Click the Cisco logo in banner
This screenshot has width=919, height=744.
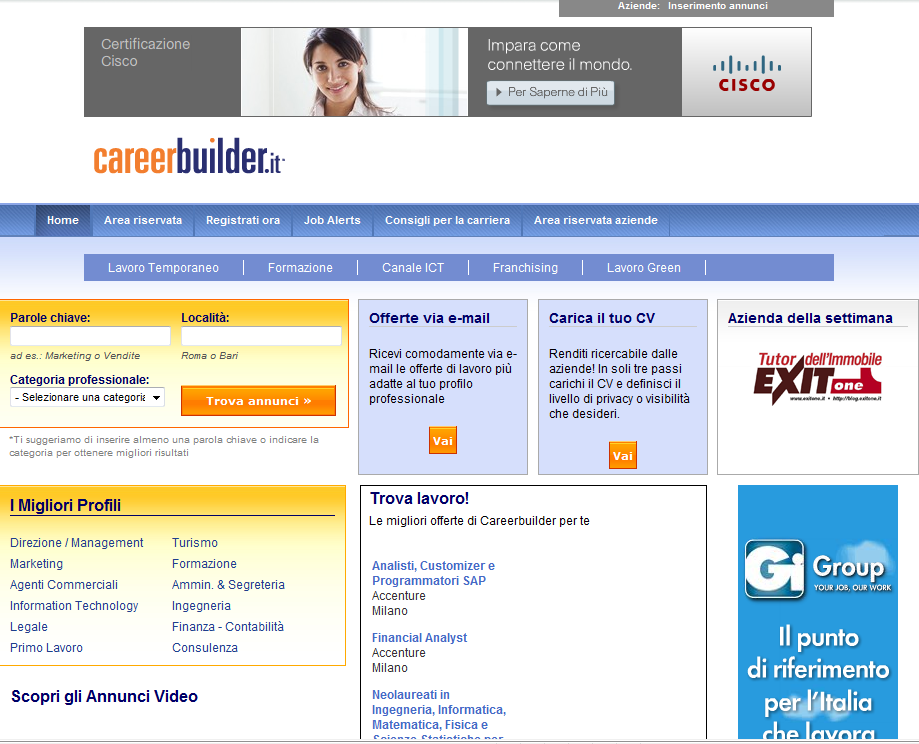point(747,73)
